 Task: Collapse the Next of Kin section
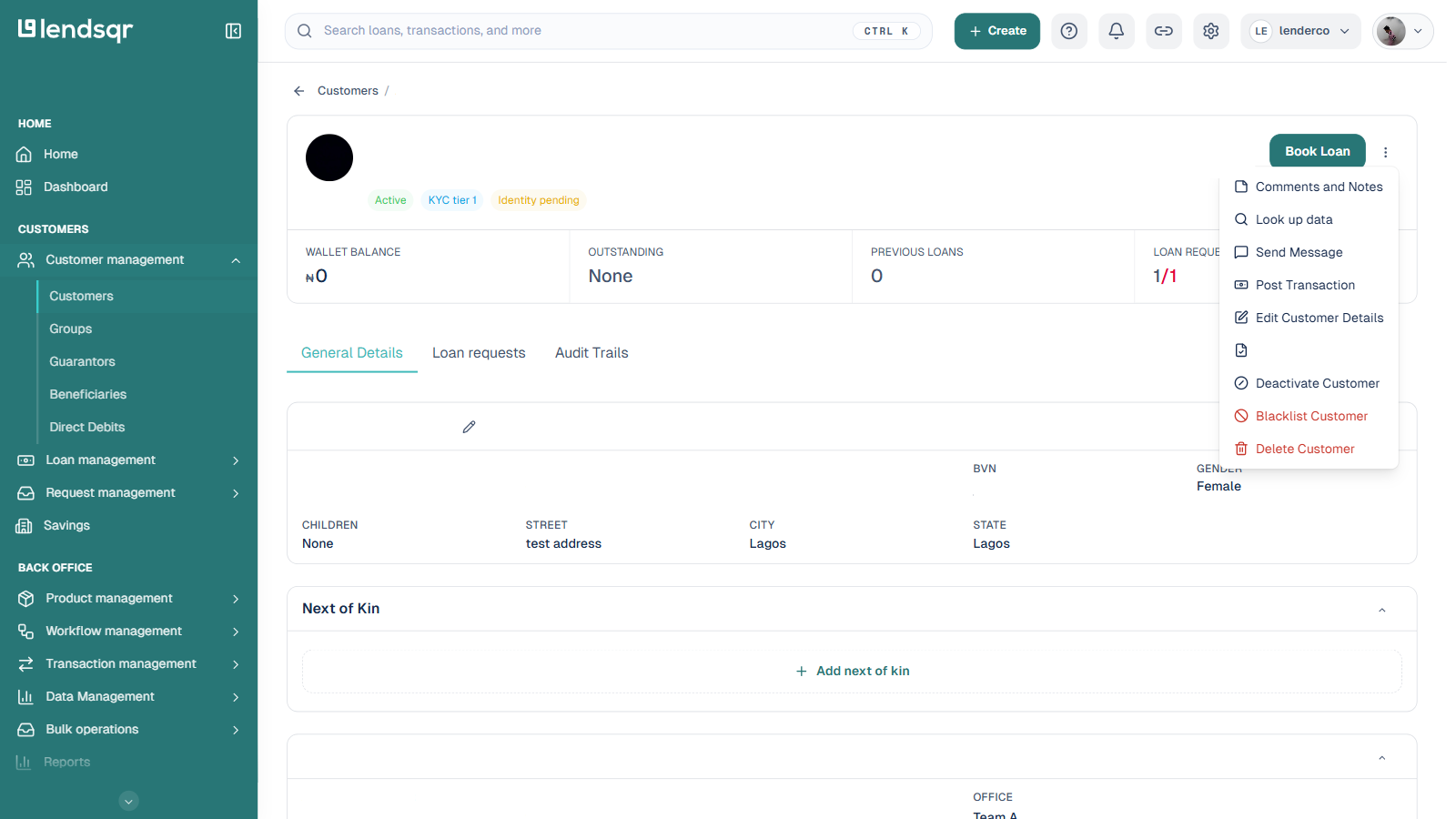tap(1381, 610)
